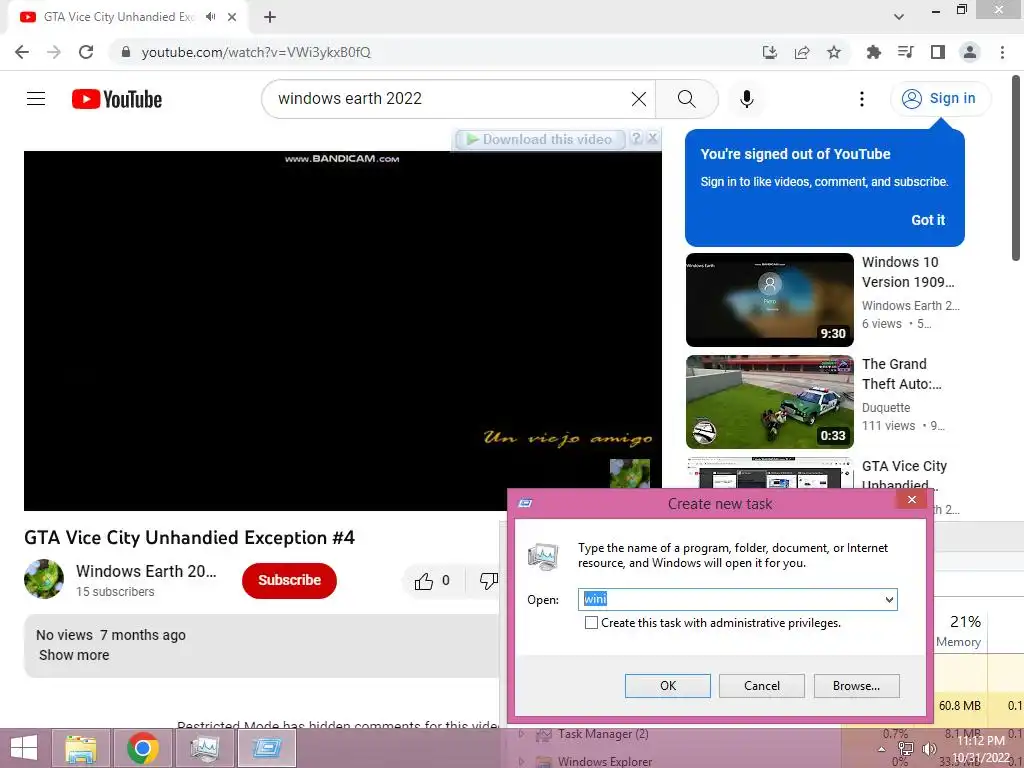Select the GTA Vice City browser tab
This screenshot has height=768, width=1024.
(127, 17)
